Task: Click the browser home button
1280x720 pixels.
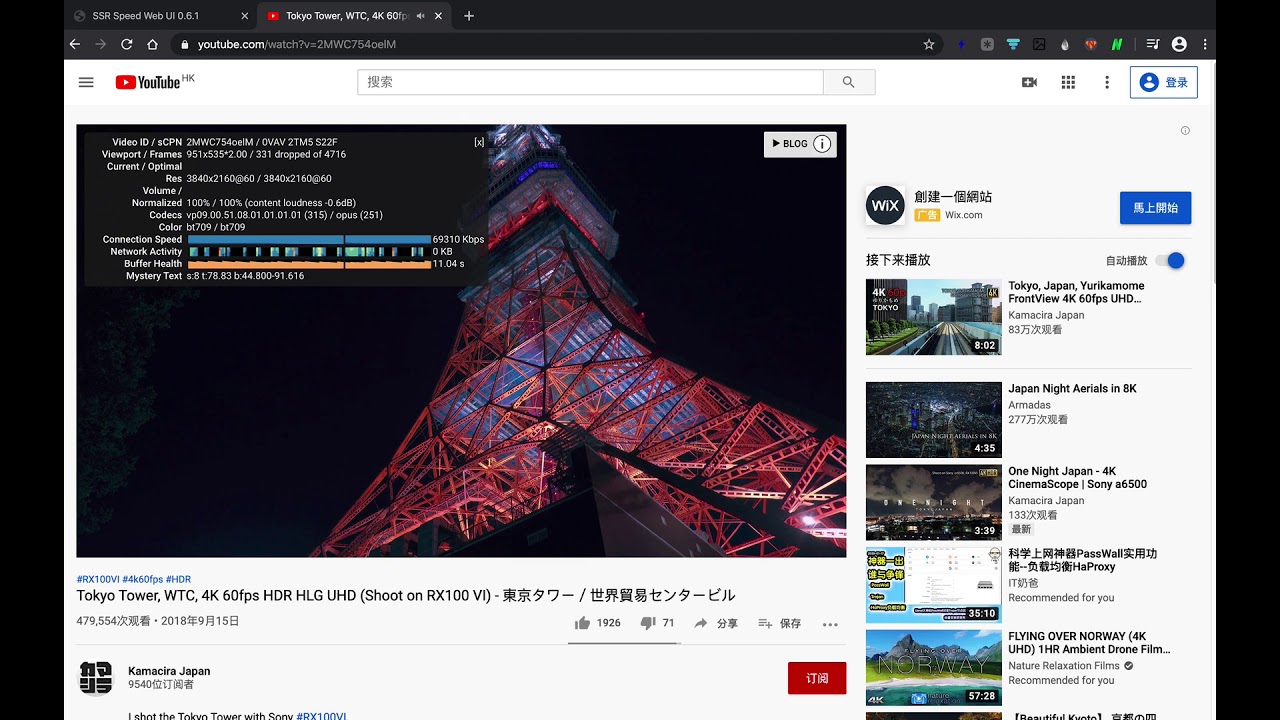Action: click(x=152, y=44)
